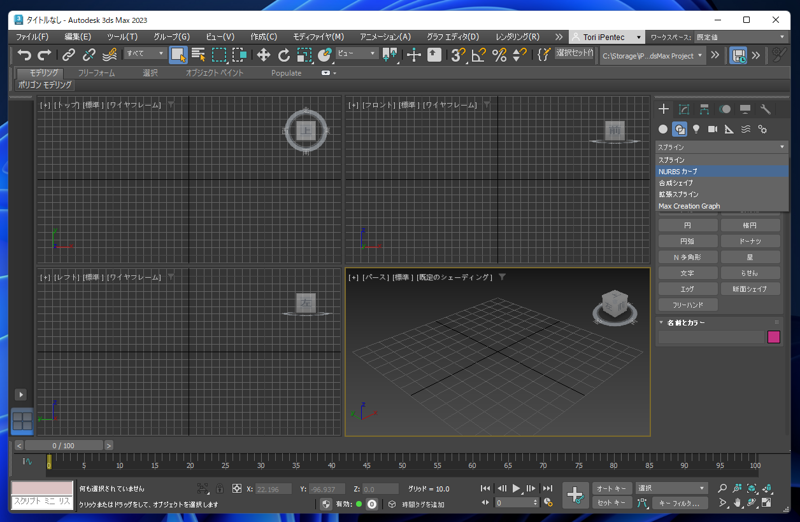Click the object name input field
This screenshot has width=800, height=522.
pyautogui.click(x=711, y=337)
